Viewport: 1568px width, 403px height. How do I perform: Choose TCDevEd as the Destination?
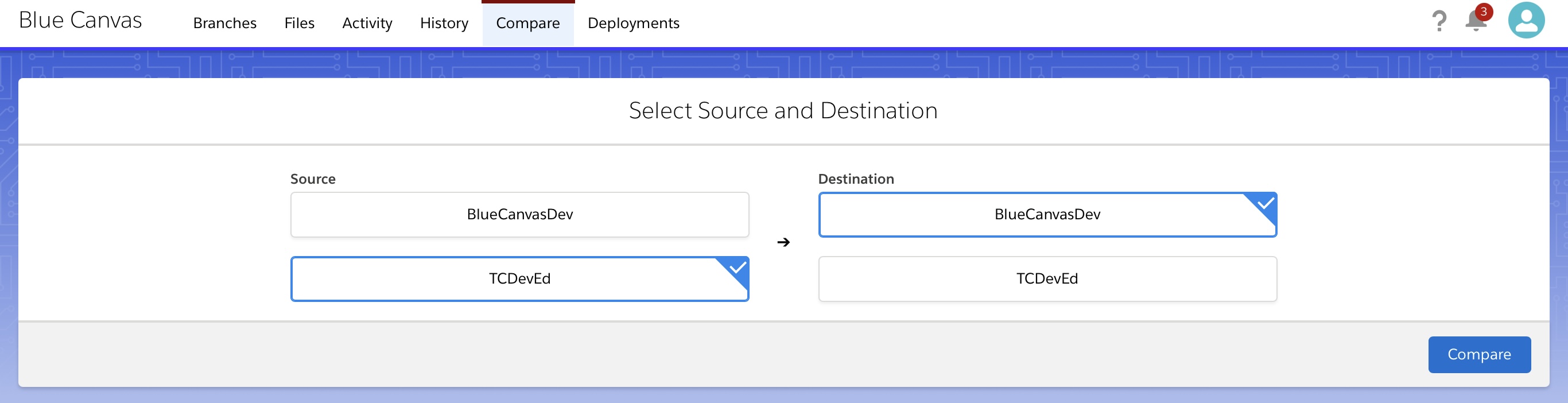[1047, 279]
